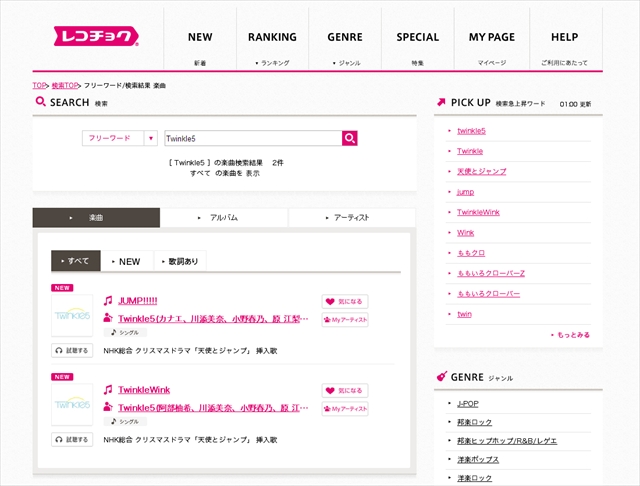Preview JUMP!!!!! with the headphone button
The width and height of the screenshot is (640, 486).
tap(72, 351)
